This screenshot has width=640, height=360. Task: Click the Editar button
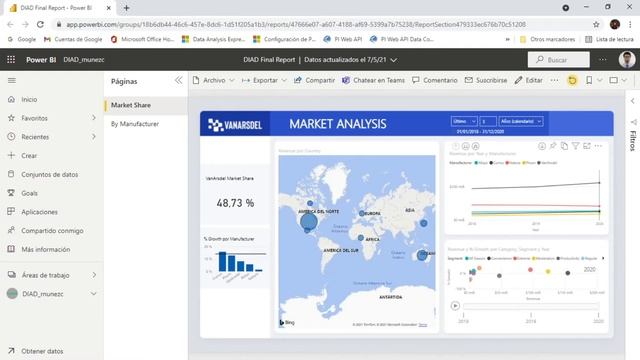point(529,80)
